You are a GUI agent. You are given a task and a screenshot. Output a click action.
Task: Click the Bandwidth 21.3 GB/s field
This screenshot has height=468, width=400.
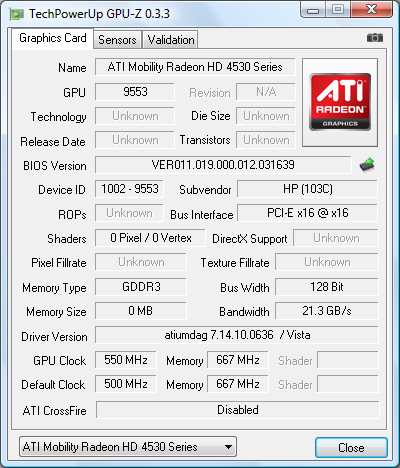click(x=327, y=311)
